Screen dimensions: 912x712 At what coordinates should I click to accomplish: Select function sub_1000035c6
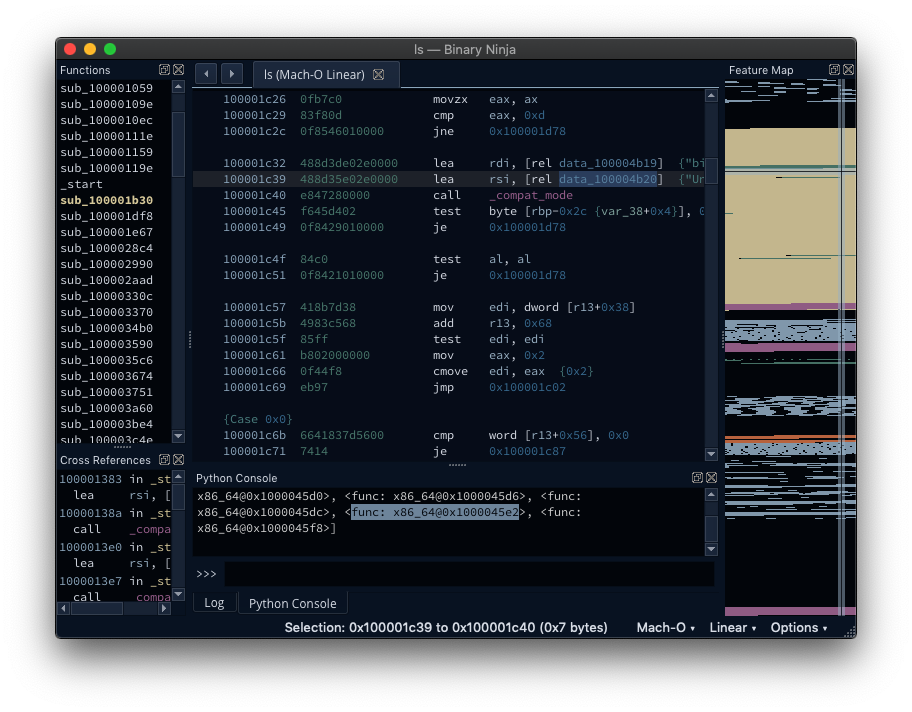tap(106, 360)
